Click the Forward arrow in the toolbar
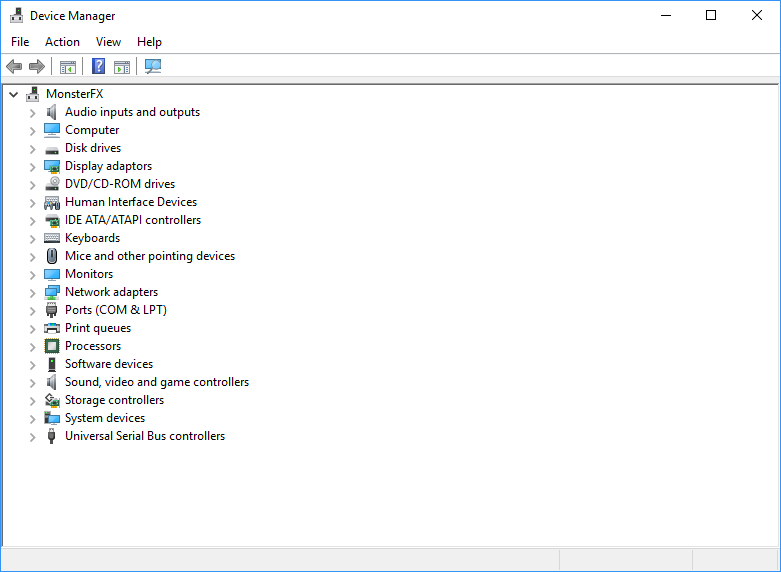781x572 pixels. click(x=37, y=67)
